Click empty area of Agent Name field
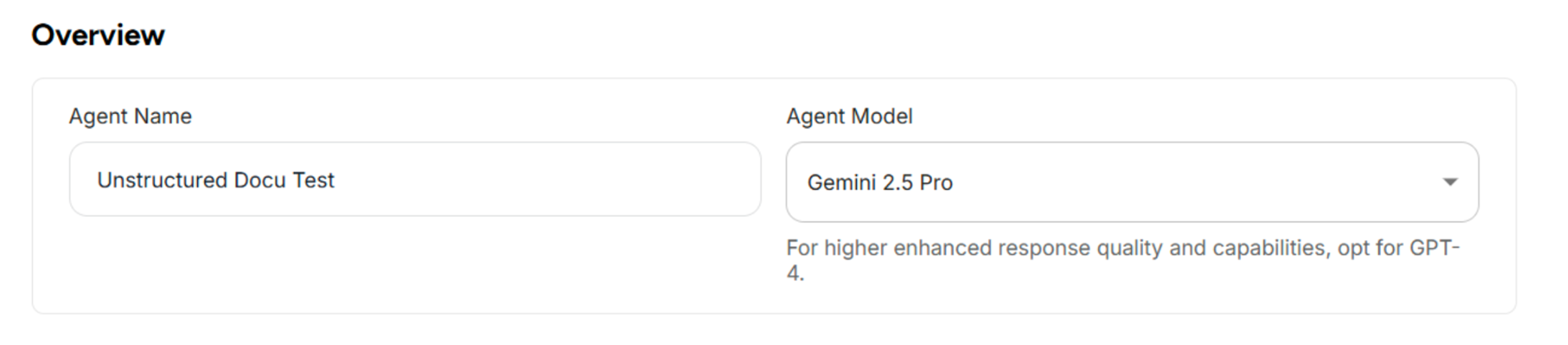Viewport: 1568px width, 345px height. (x=548, y=179)
